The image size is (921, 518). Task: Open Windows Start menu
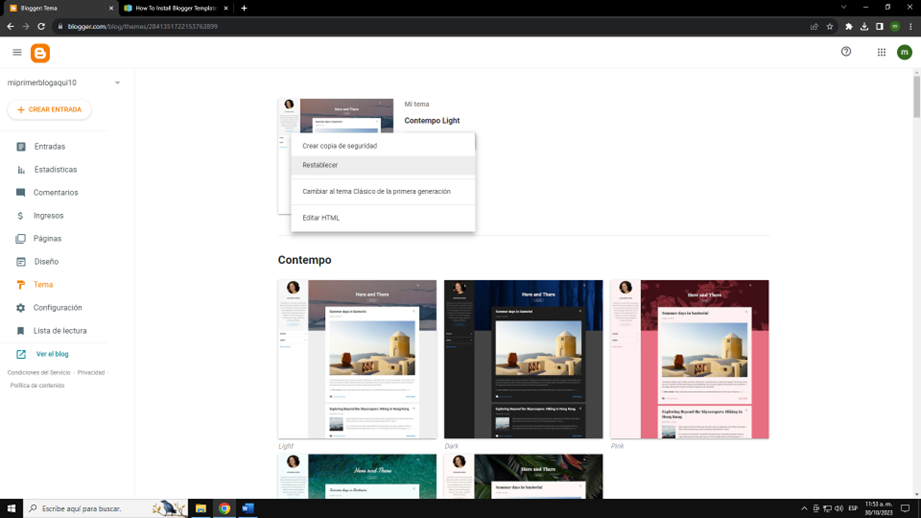(x=11, y=509)
